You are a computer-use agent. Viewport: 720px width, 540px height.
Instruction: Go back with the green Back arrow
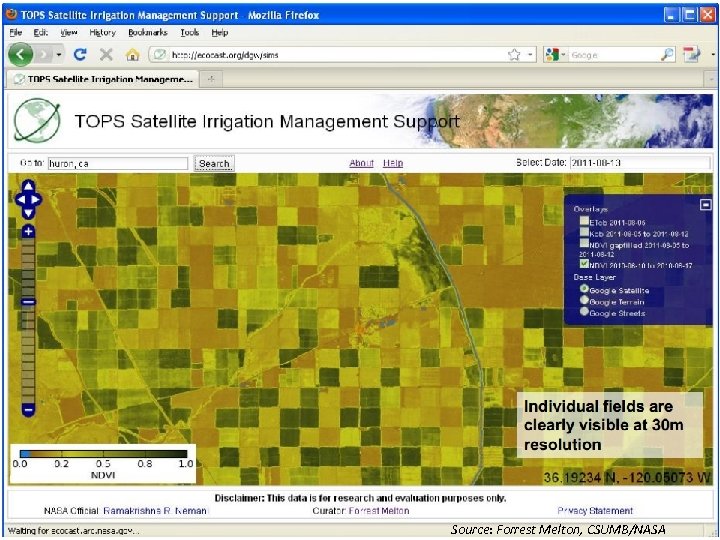pos(20,55)
